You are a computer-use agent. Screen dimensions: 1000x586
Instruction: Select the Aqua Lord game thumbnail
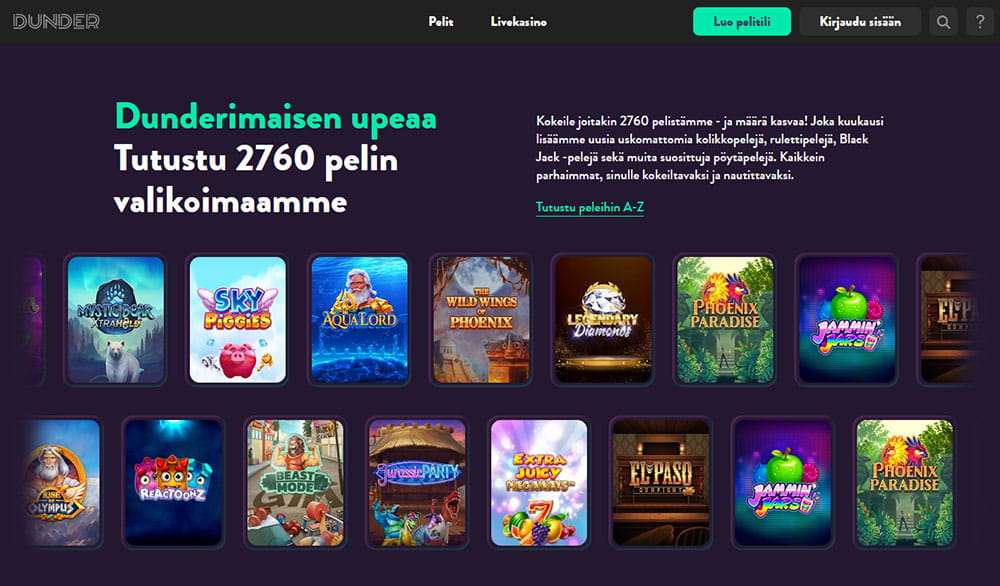coord(360,320)
